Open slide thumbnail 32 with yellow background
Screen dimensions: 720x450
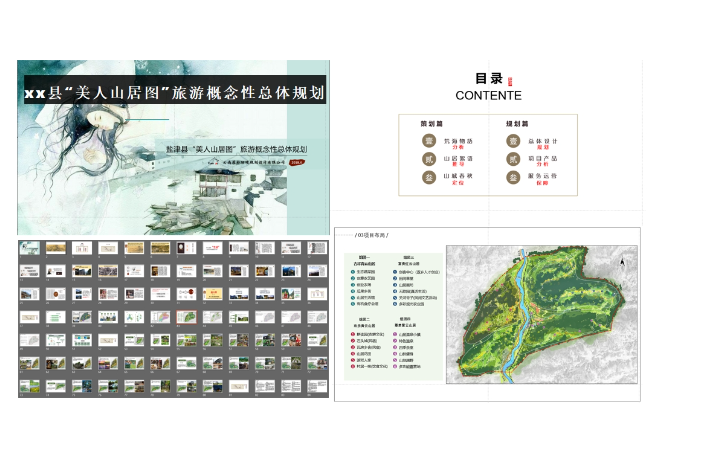pos(213,294)
